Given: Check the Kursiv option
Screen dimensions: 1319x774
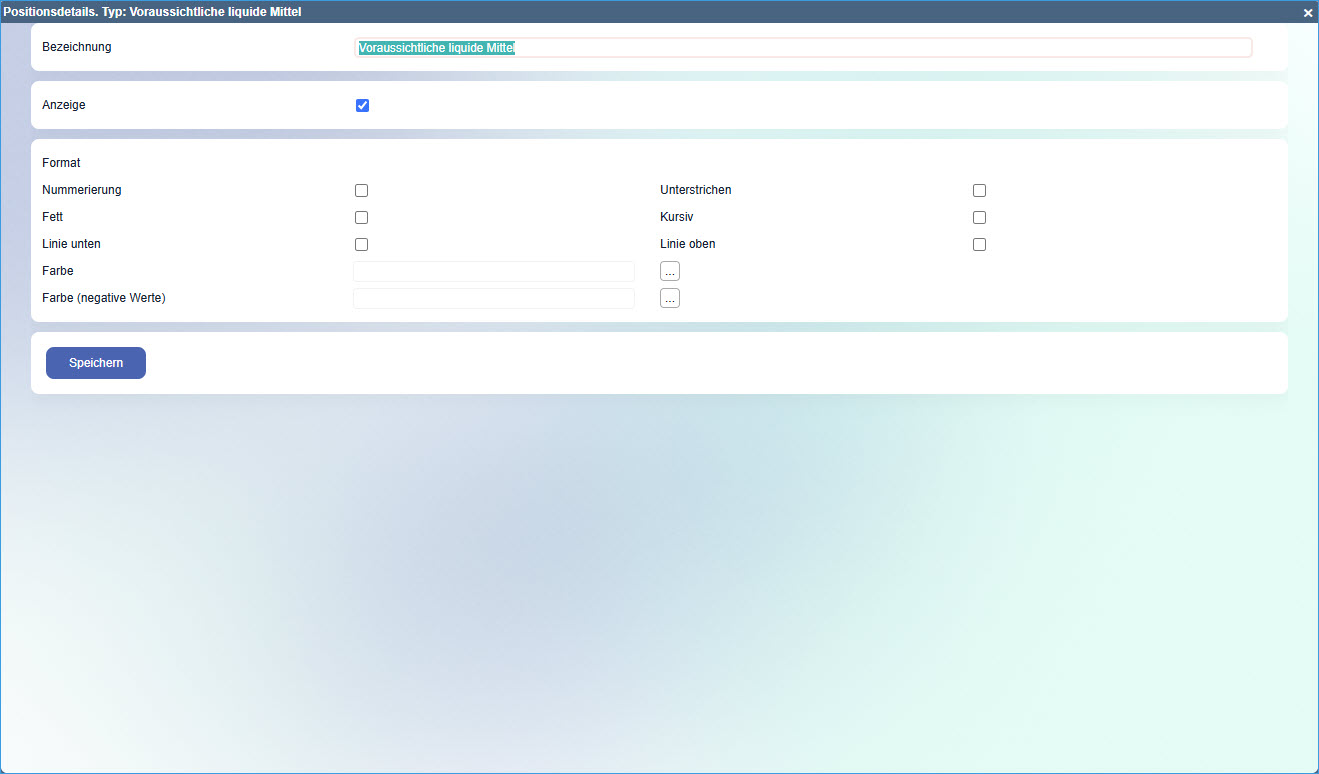Looking at the screenshot, I should click(980, 217).
